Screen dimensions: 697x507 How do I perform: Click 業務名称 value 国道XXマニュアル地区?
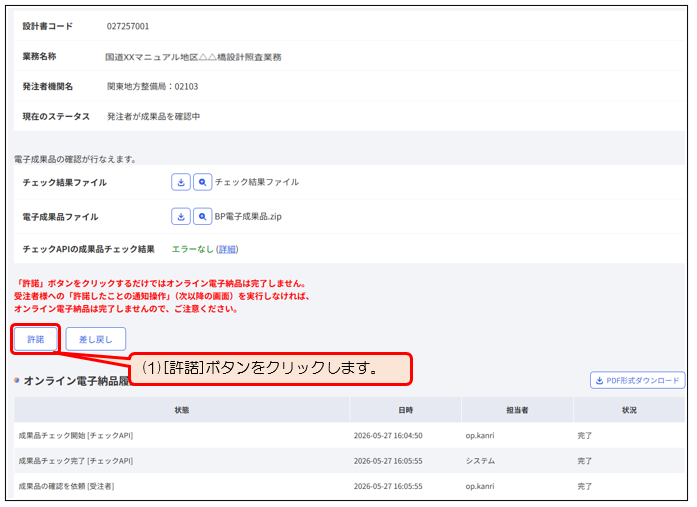pyautogui.click(x=193, y=57)
